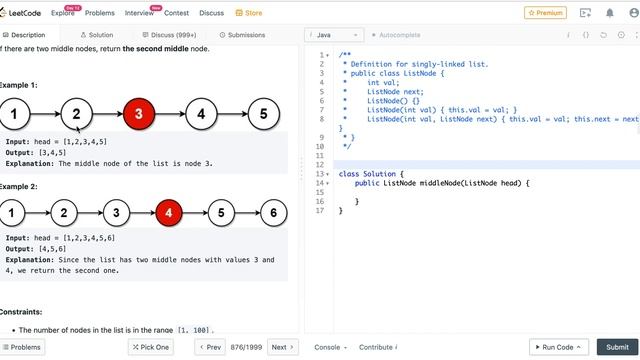Click the 876/1999 problem counter
Image resolution: width=640 pixels, height=360 pixels.
tap(246, 347)
